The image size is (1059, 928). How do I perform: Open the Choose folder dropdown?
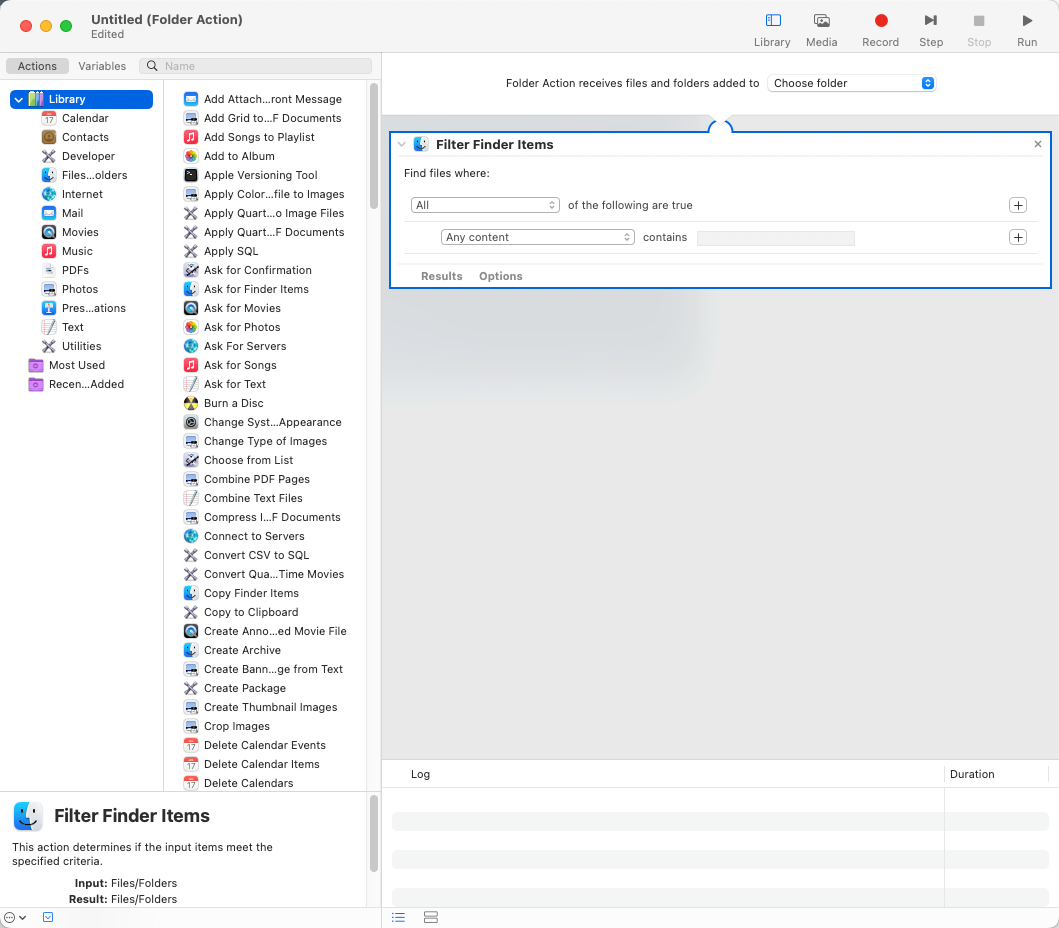[852, 83]
